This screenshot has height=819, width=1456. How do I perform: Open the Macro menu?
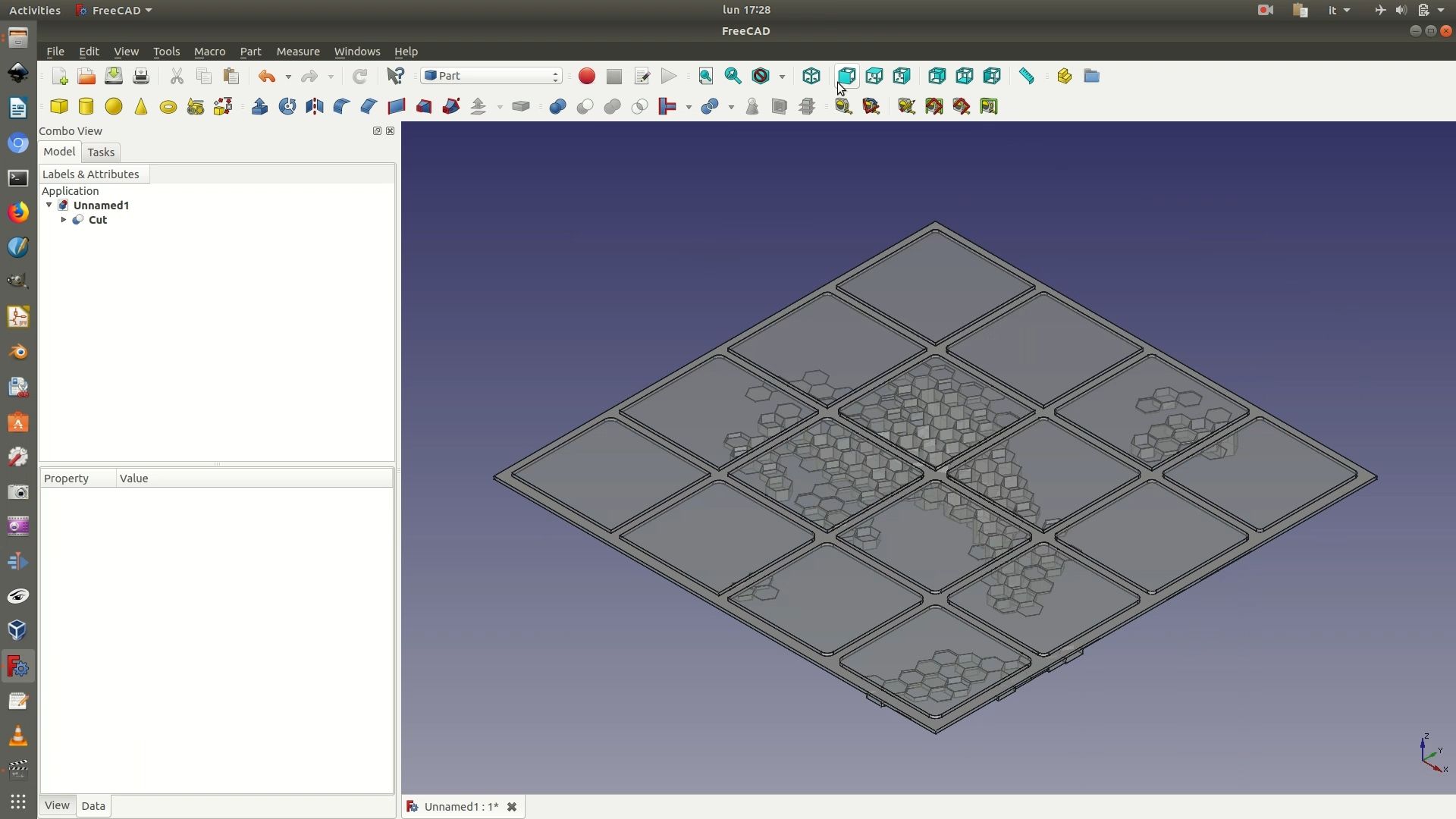209,52
